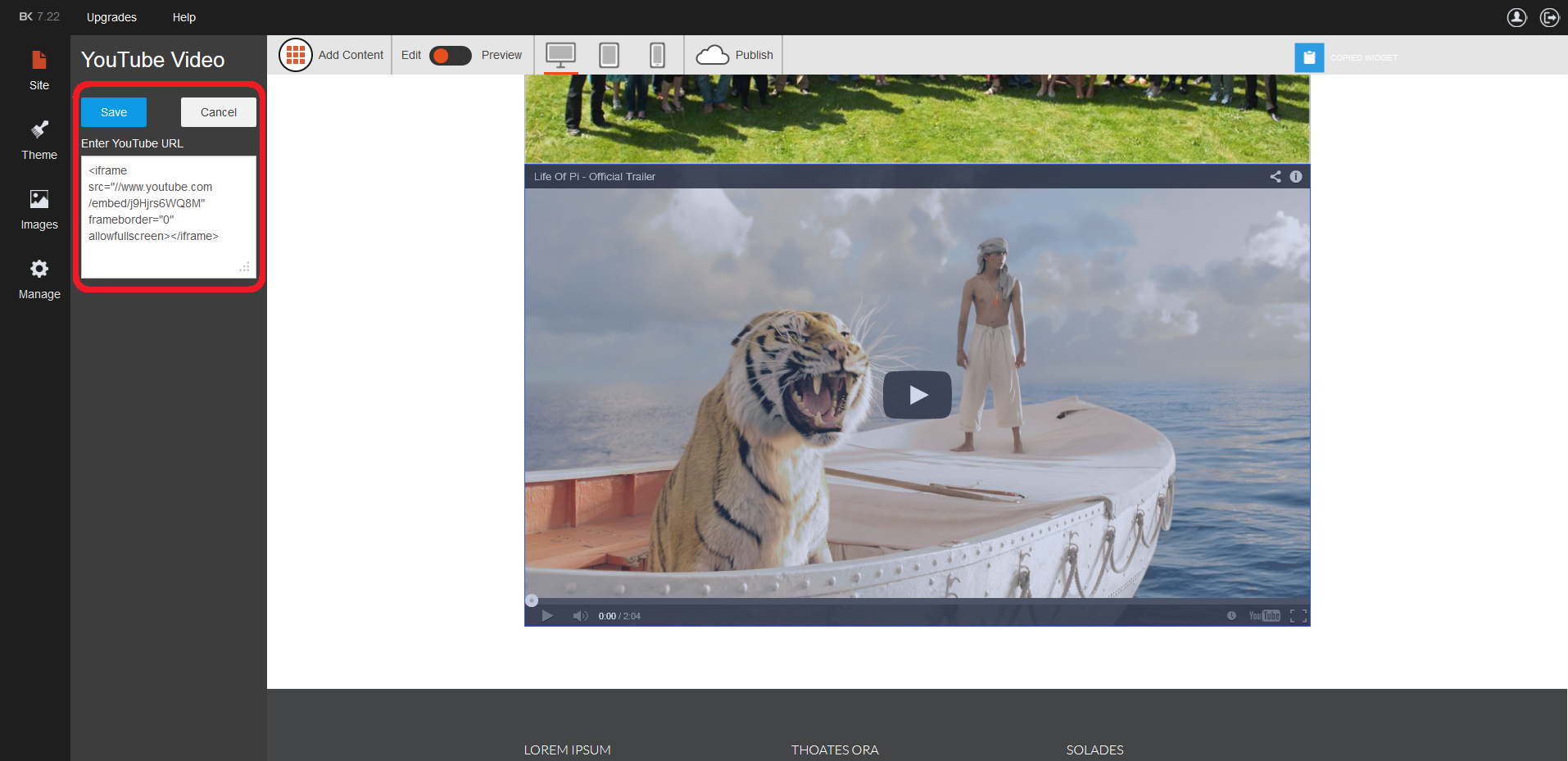Open the Site panel icon
The height and width of the screenshot is (761, 1568).
coord(39,60)
